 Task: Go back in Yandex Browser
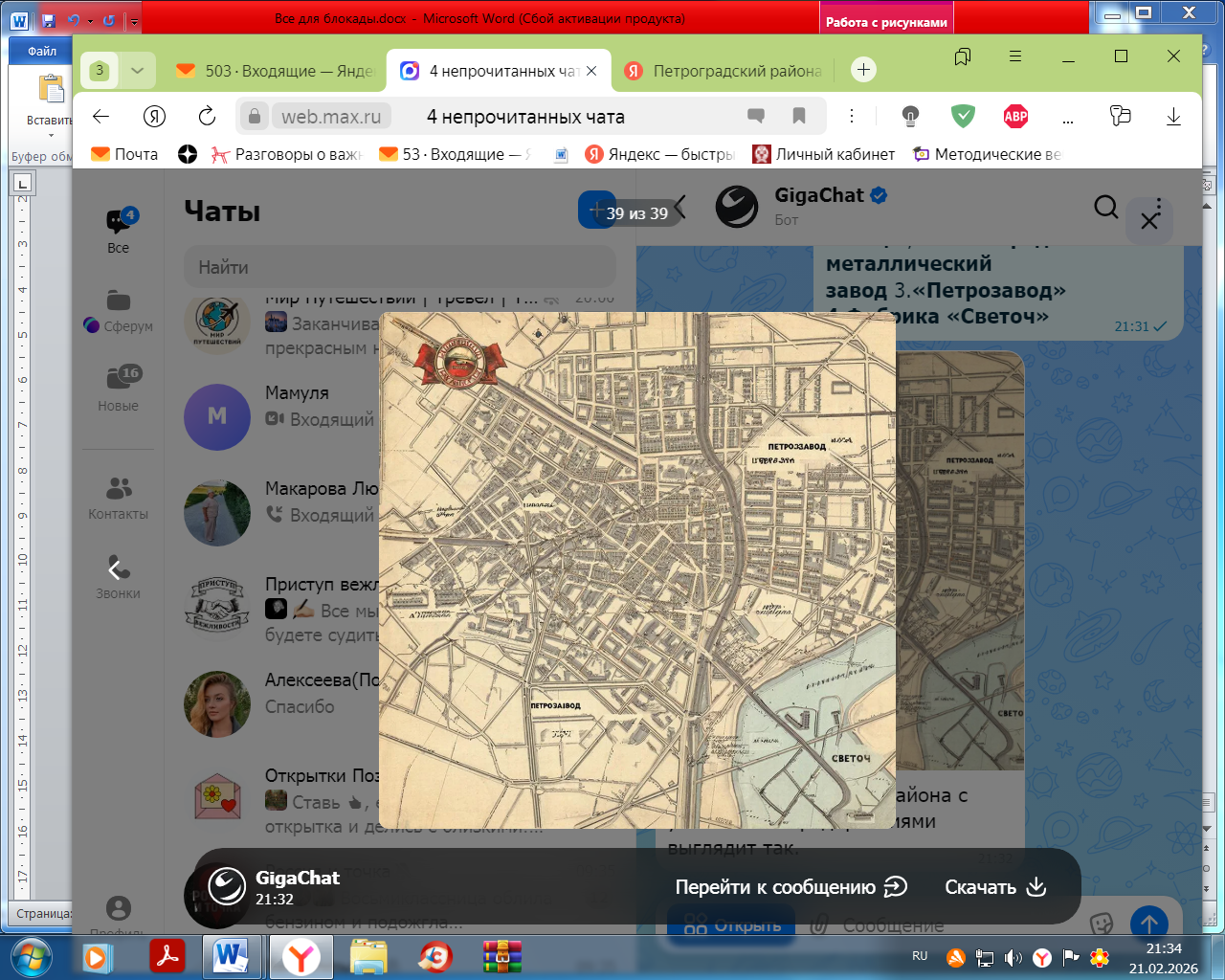pos(100,117)
